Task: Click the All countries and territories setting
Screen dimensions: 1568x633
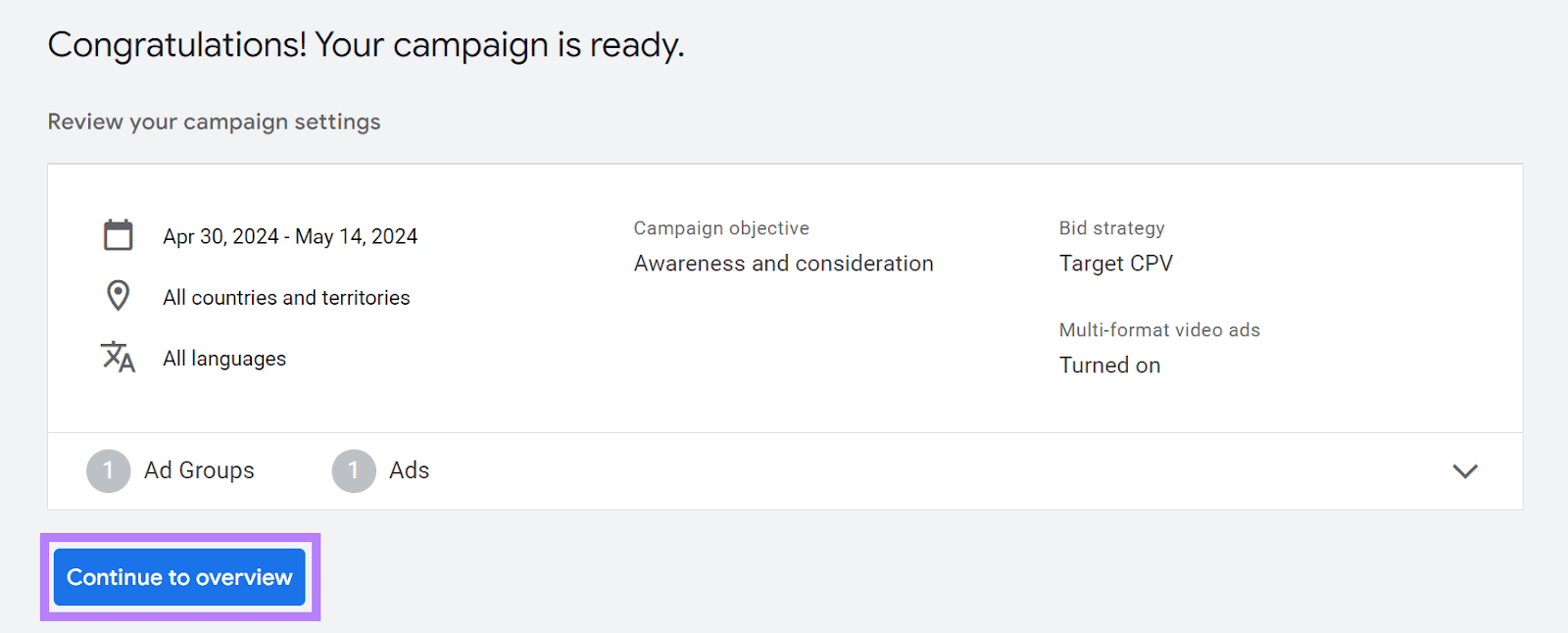Action: pos(285,297)
